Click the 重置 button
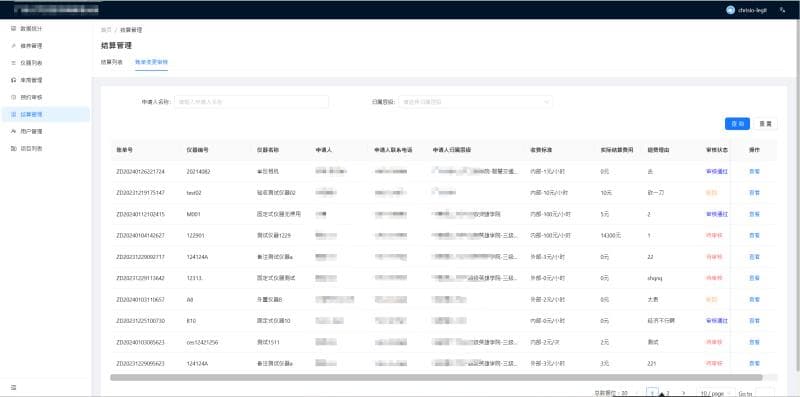 (765, 123)
